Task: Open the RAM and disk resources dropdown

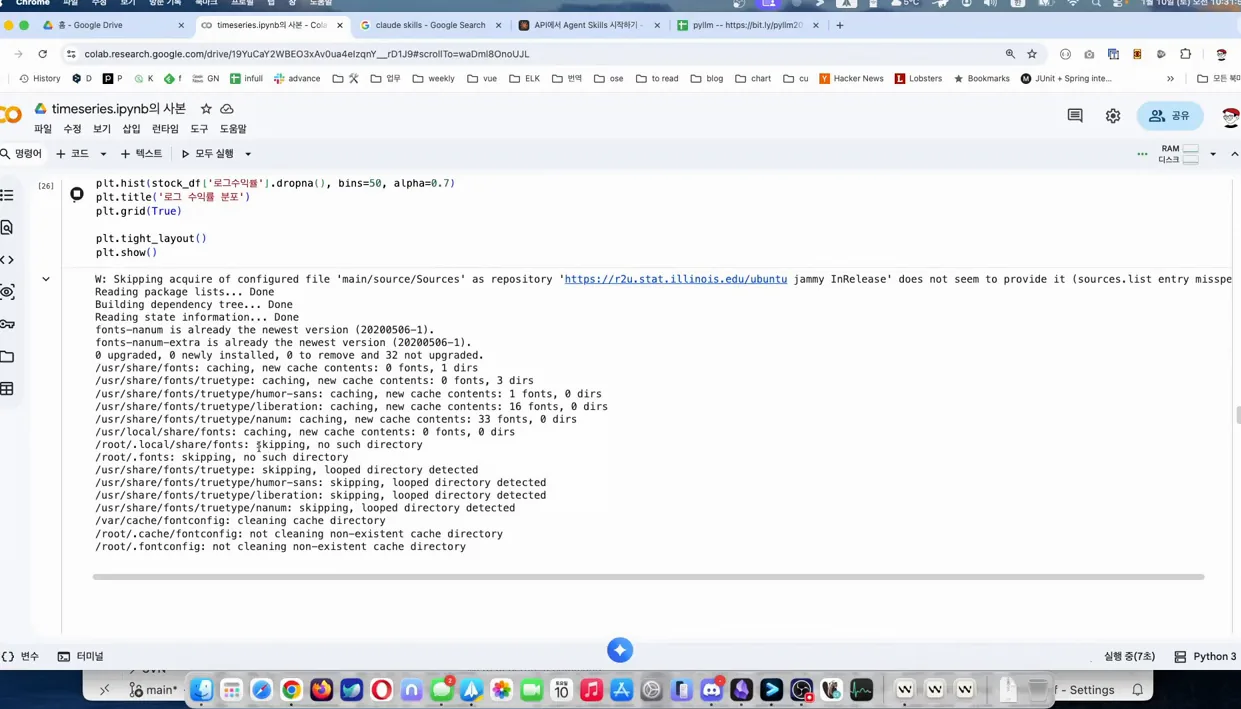Action: 1213,154
